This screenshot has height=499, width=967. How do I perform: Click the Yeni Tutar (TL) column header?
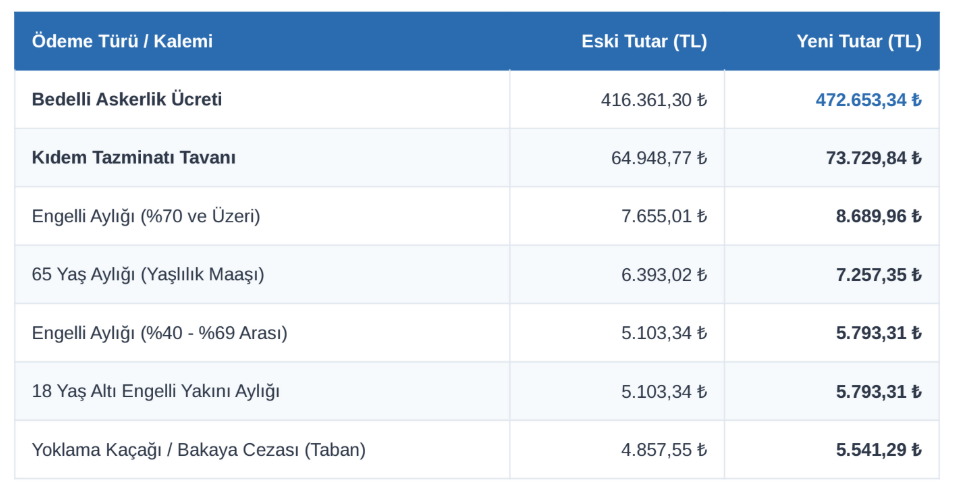point(859,41)
